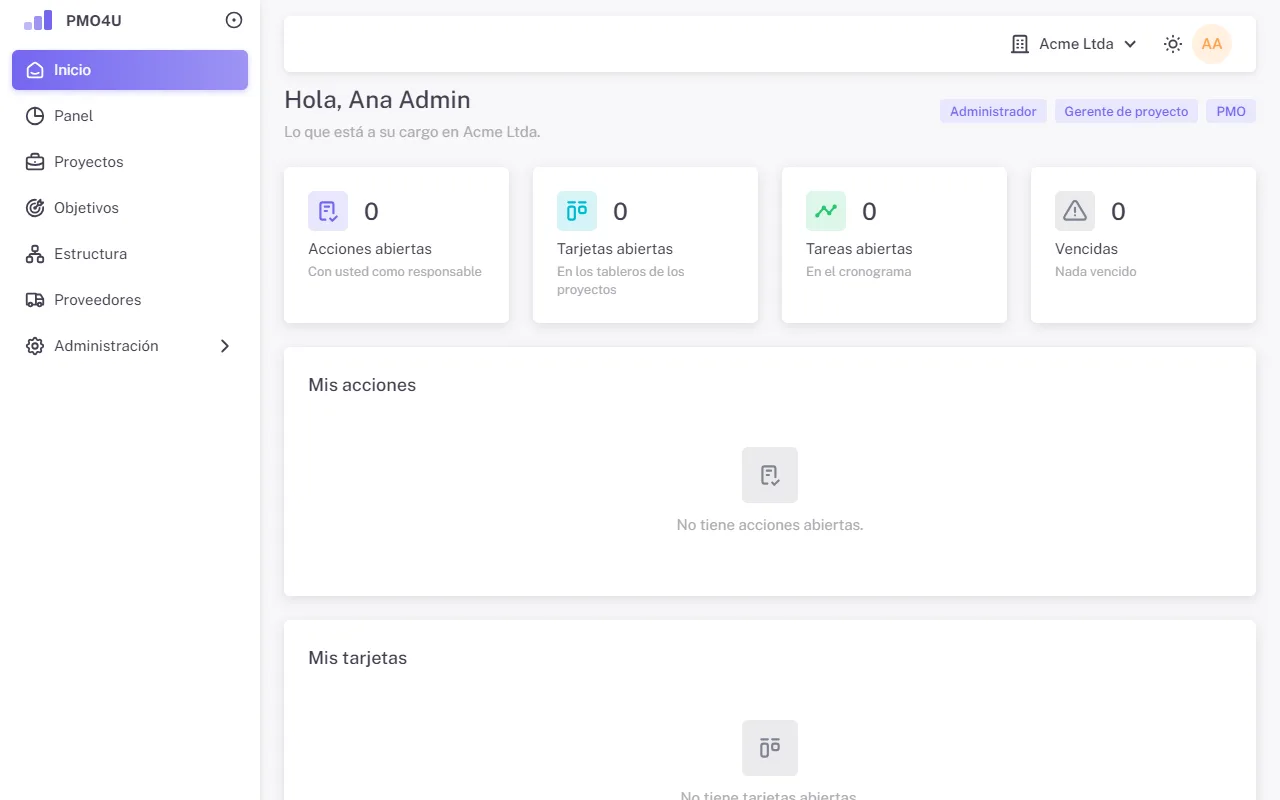Click the Mis tarjetas section heading
1280x800 pixels.
(358, 658)
